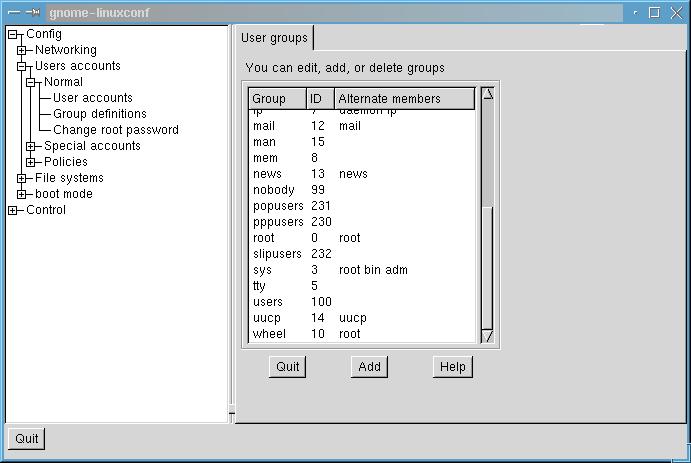
Task: Open User accounts in the tree
Action: coord(93,98)
